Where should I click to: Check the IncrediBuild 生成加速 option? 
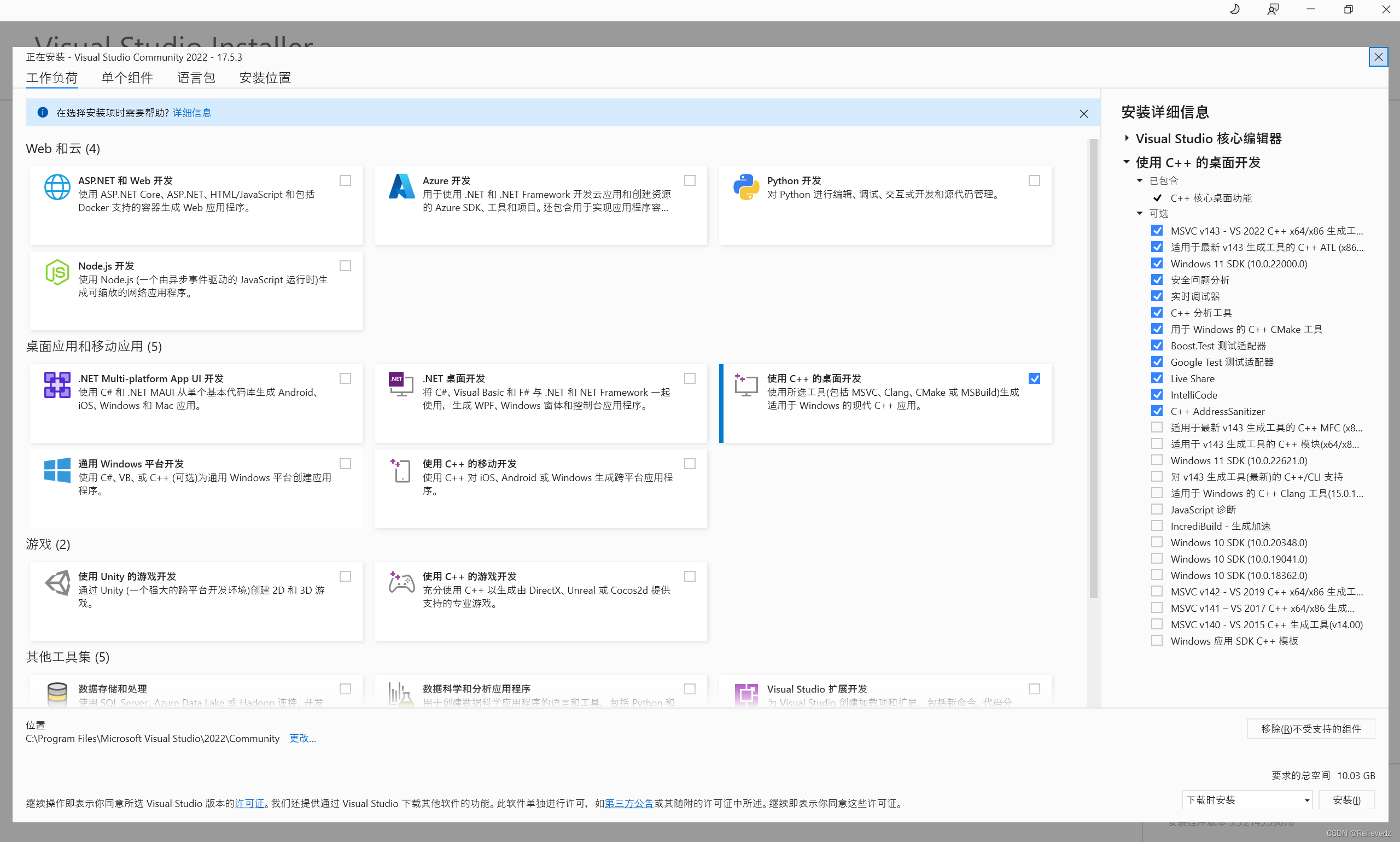click(x=1157, y=525)
